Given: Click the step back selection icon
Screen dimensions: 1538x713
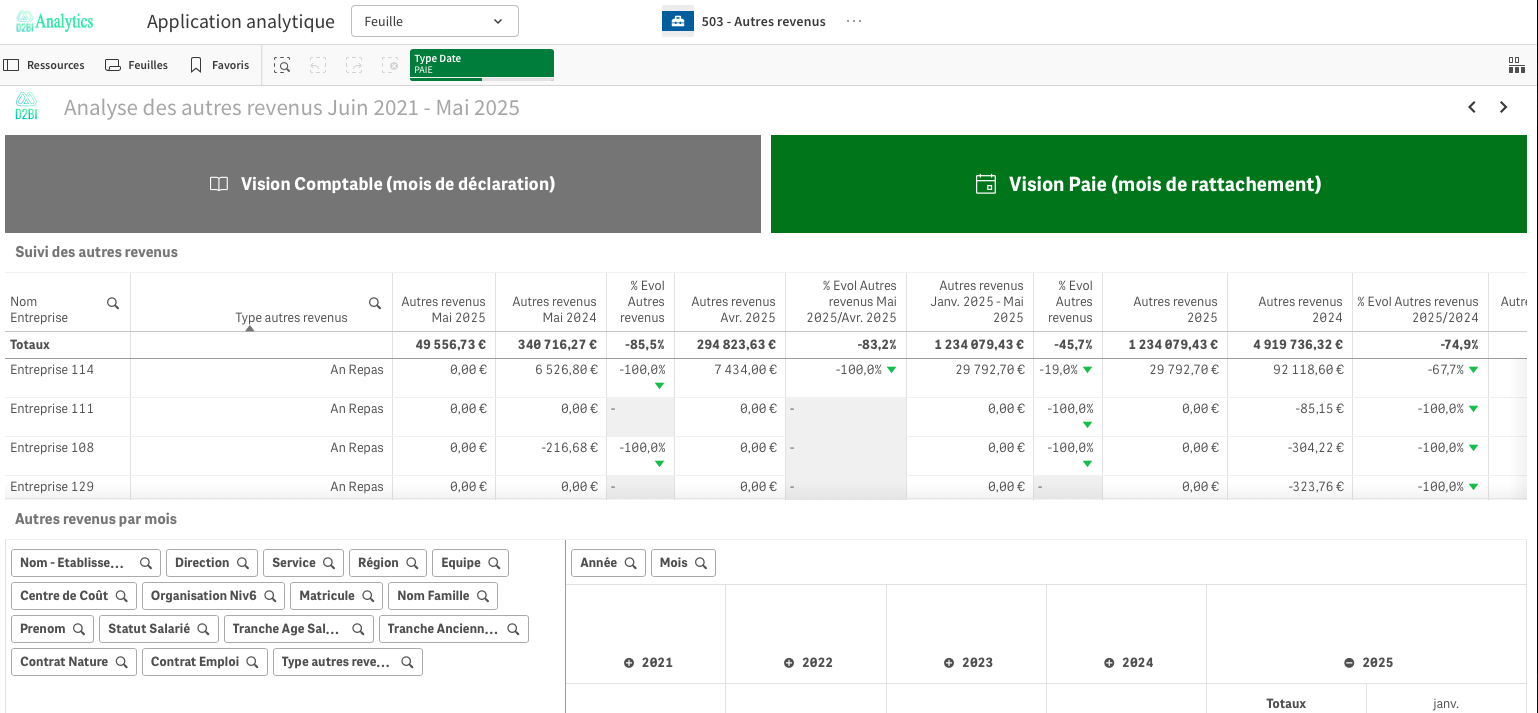Looking at the screenshot, I should (x=318, y=65).
